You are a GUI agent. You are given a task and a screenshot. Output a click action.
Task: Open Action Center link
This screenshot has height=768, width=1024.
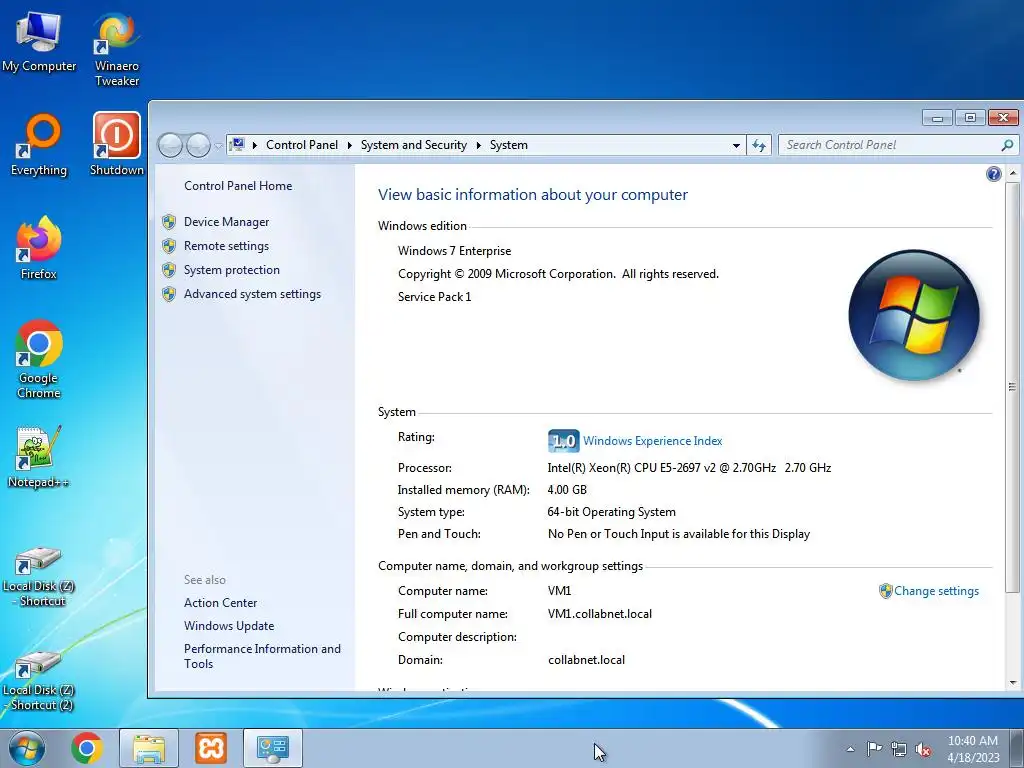pos(220,603)
